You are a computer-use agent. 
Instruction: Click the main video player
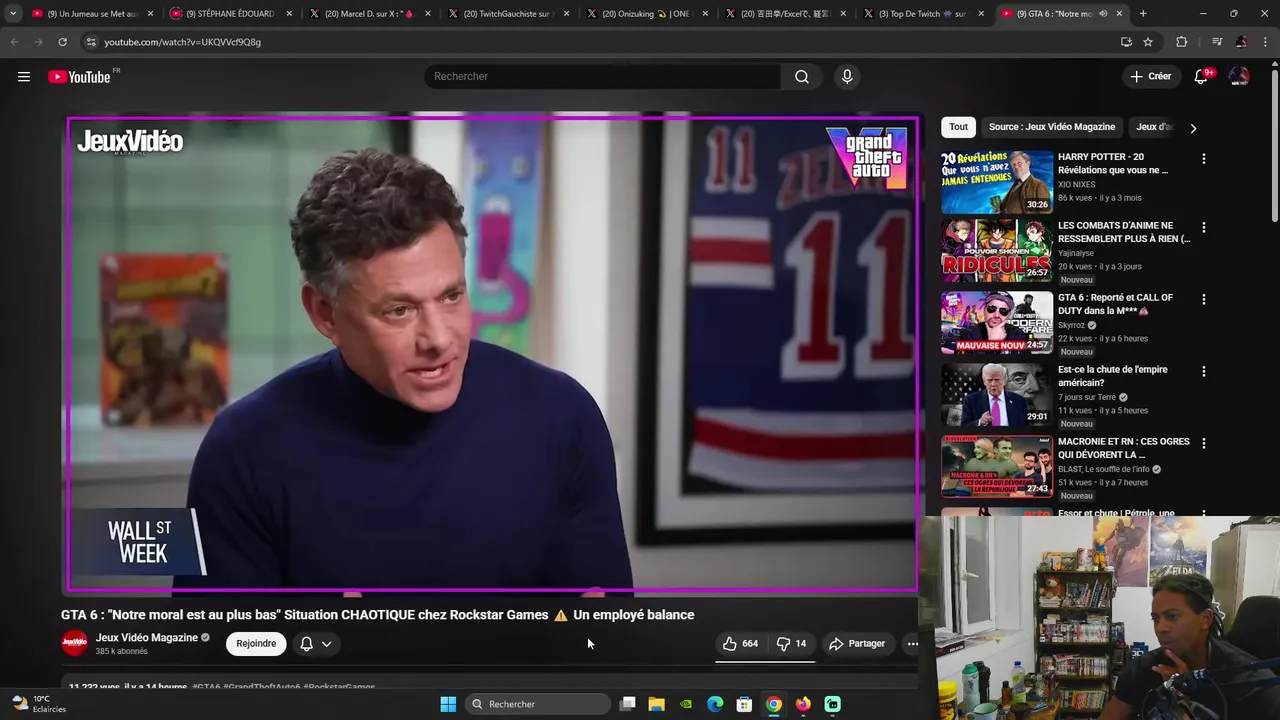click(x=492, y=354)
